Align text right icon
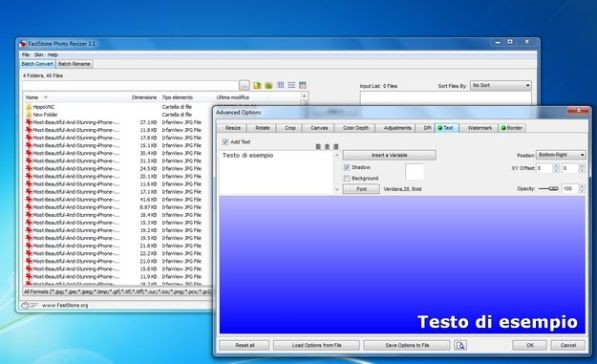The width and height of the screenshot is (597, 364). tap(336, 147)
